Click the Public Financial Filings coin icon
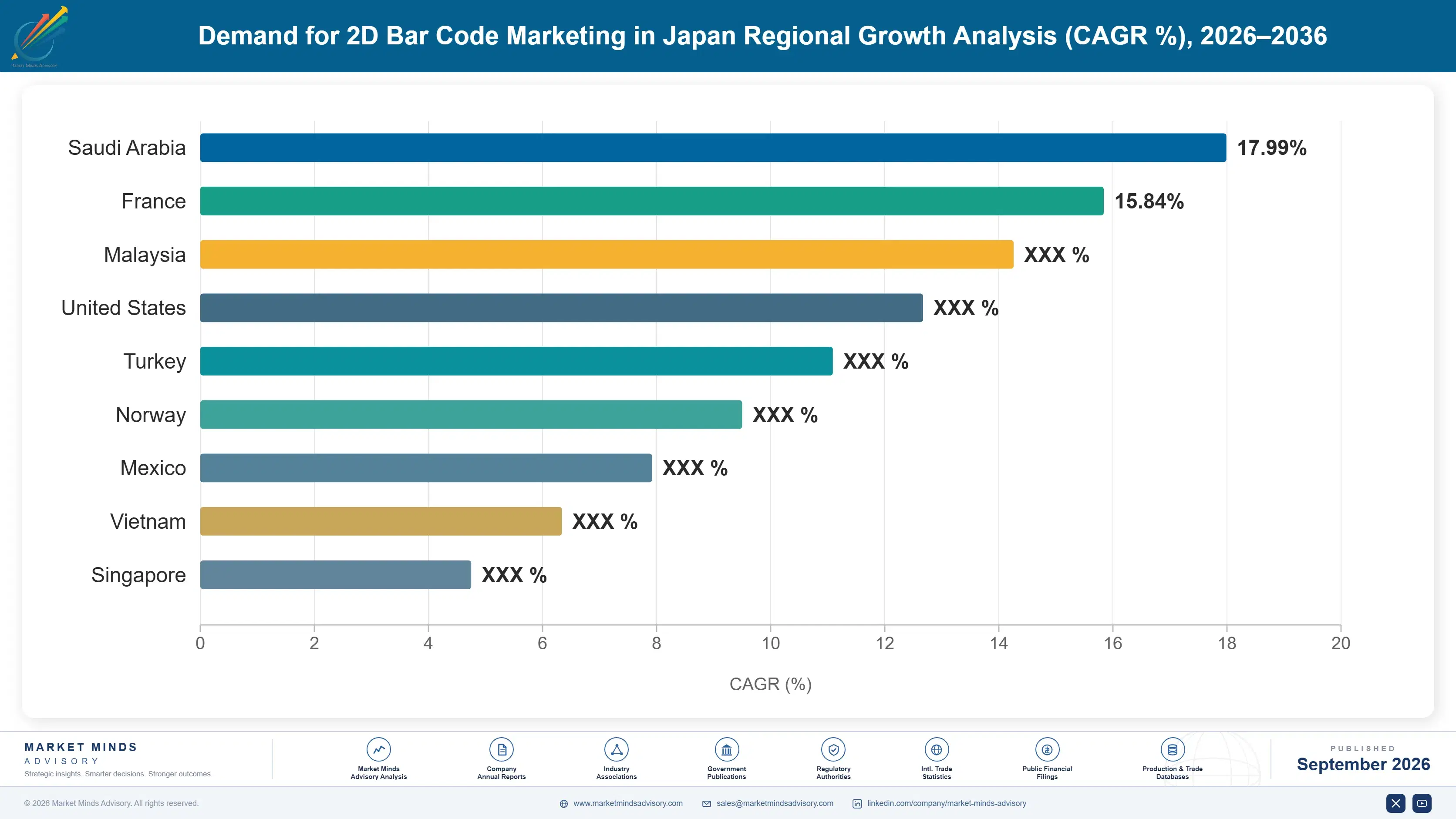 pos(1047,749)
